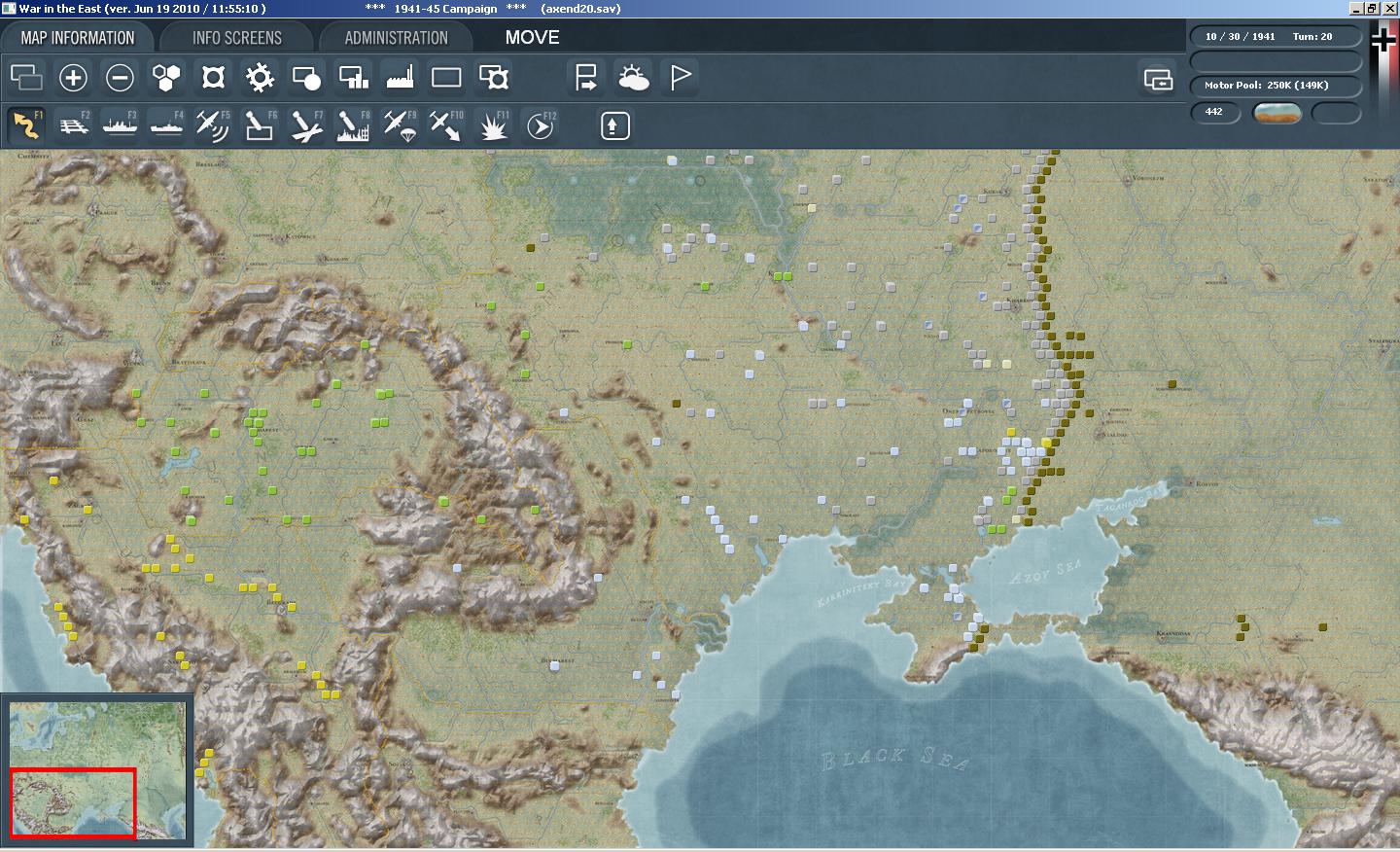The width and height of the screenshot is (1400, 852).
Task: Click the windows toggle icon near the date panel
Action: point(1158,79)
